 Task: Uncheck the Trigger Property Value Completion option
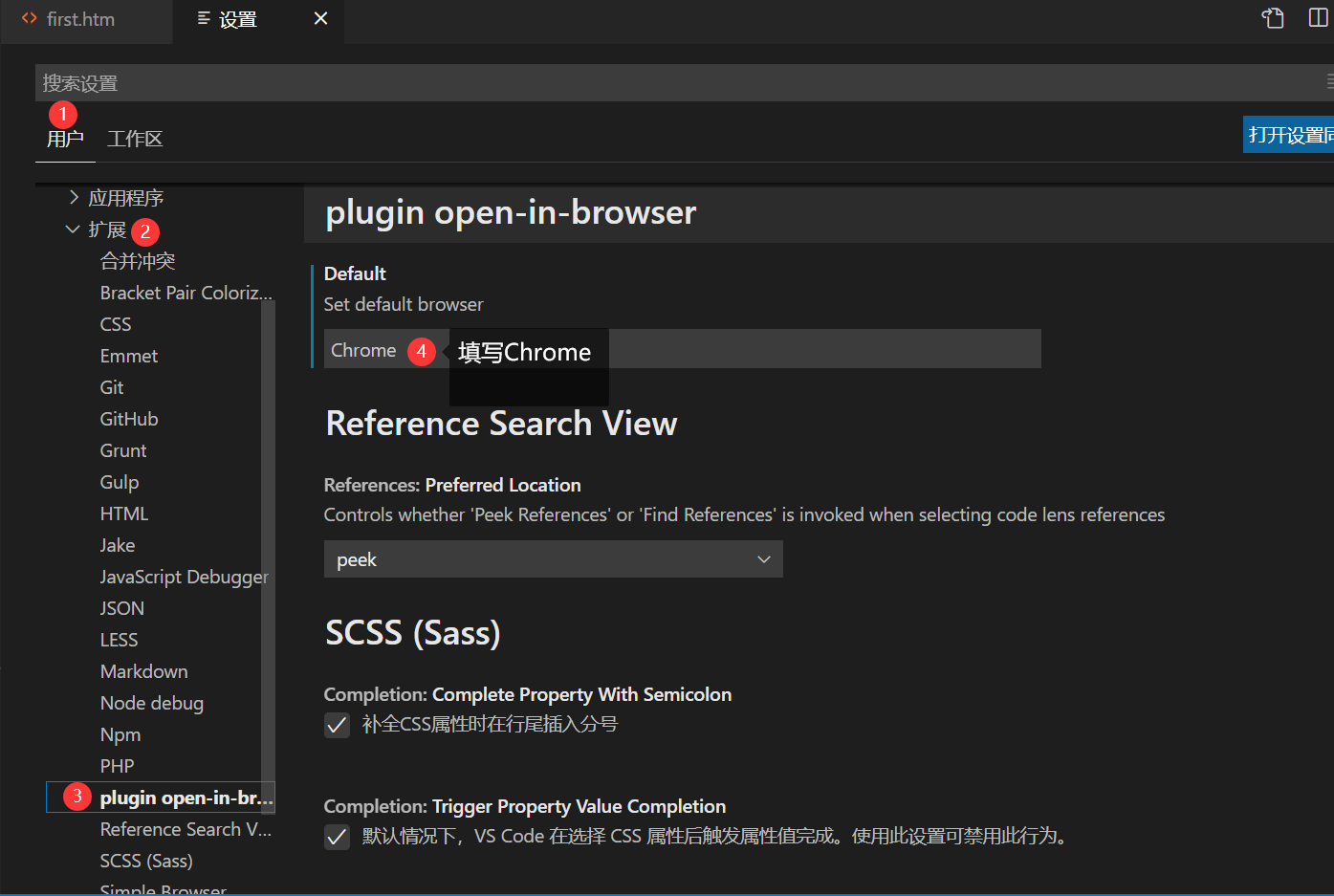337,837
